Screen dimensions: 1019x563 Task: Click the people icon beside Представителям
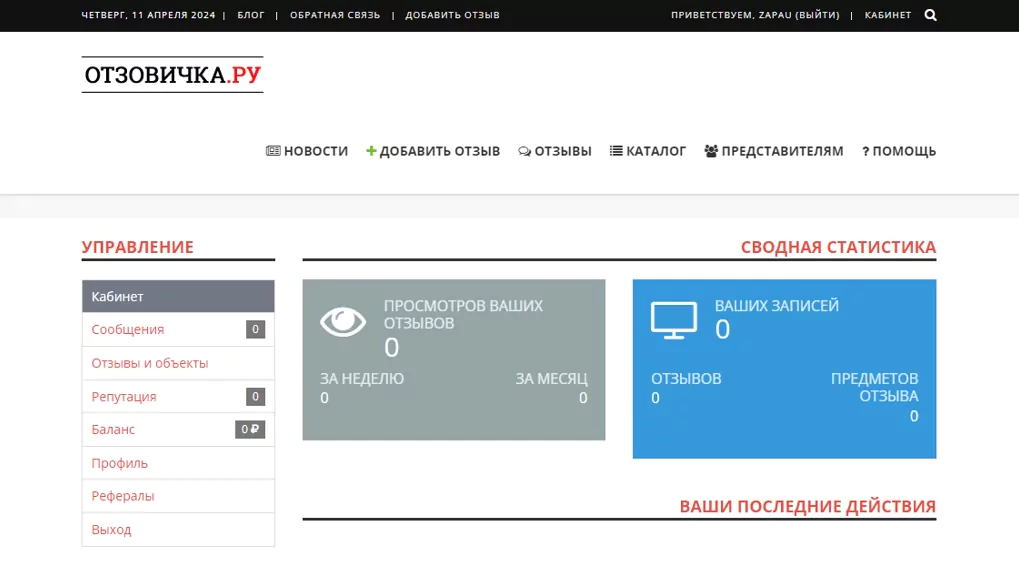[711, 151]
